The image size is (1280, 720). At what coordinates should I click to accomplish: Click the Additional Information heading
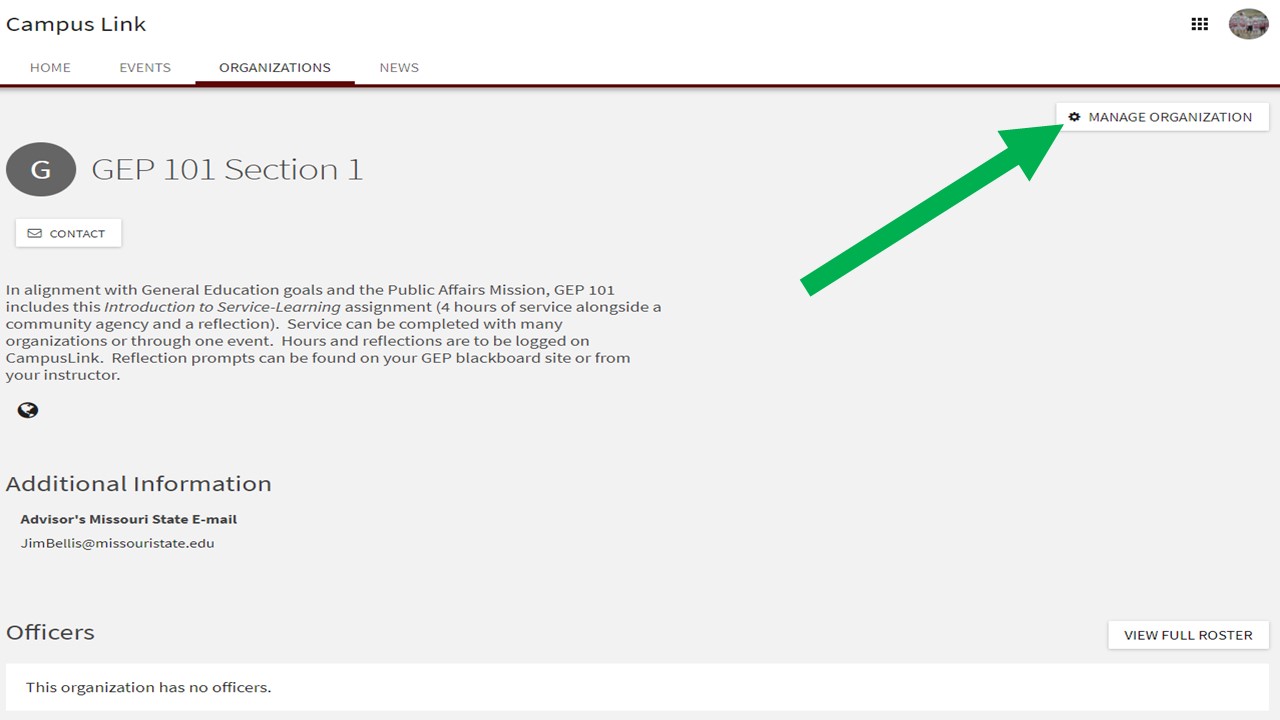point(139,484)
